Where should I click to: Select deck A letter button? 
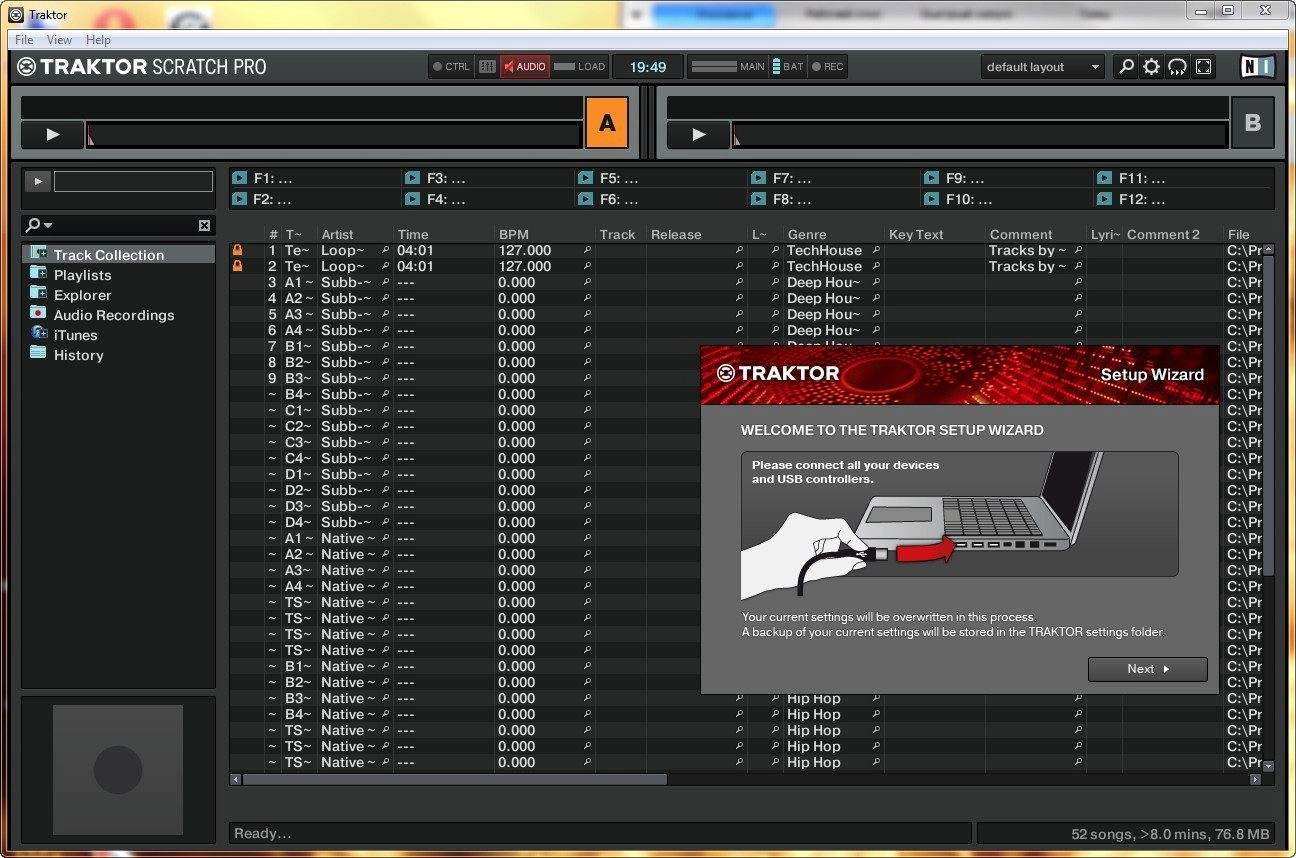pos(606,123)
